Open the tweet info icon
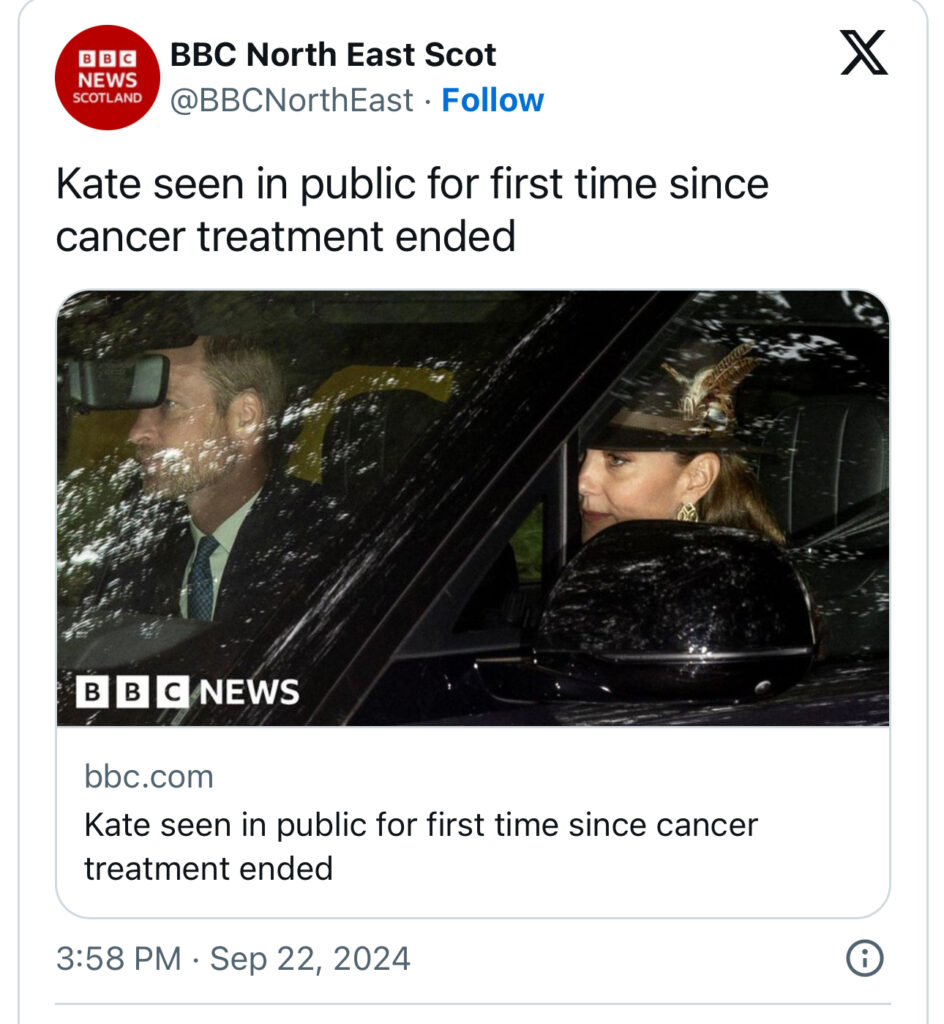Image resolution: width=944 pixels, height=1024 pixels. click(x=863, y=959)
